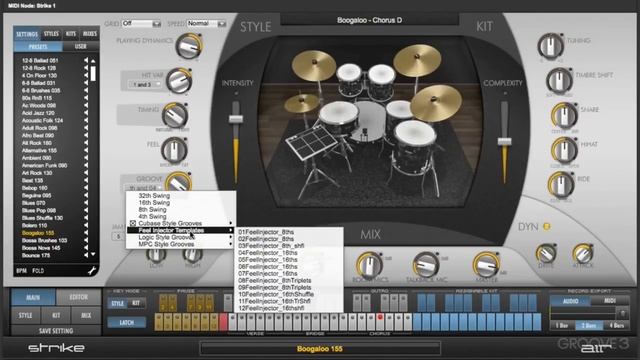Adjust the Timbre Shift knob

[x=560, y=80]
